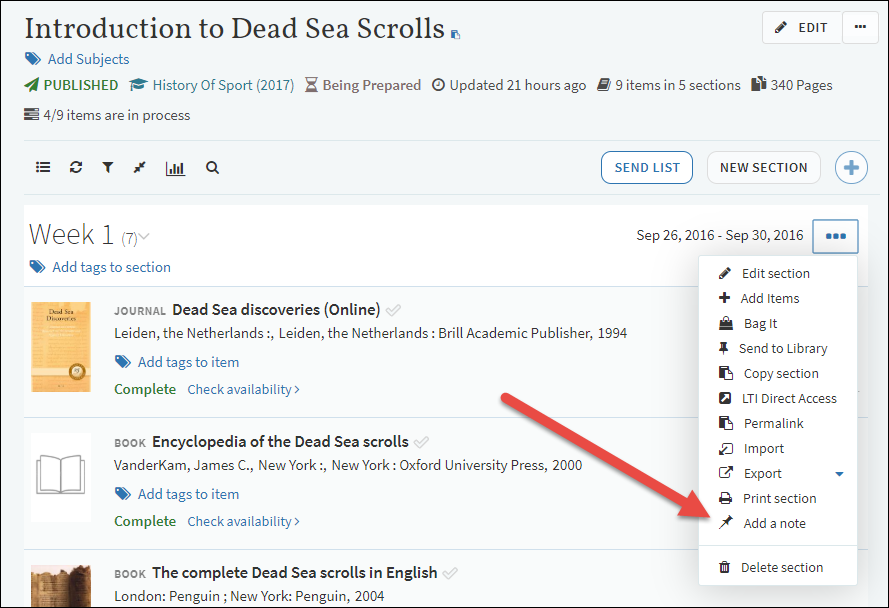Click the Add Subjects link
Image resolution: width=889 pixels, height=608 pixels.
pos(88,59)
